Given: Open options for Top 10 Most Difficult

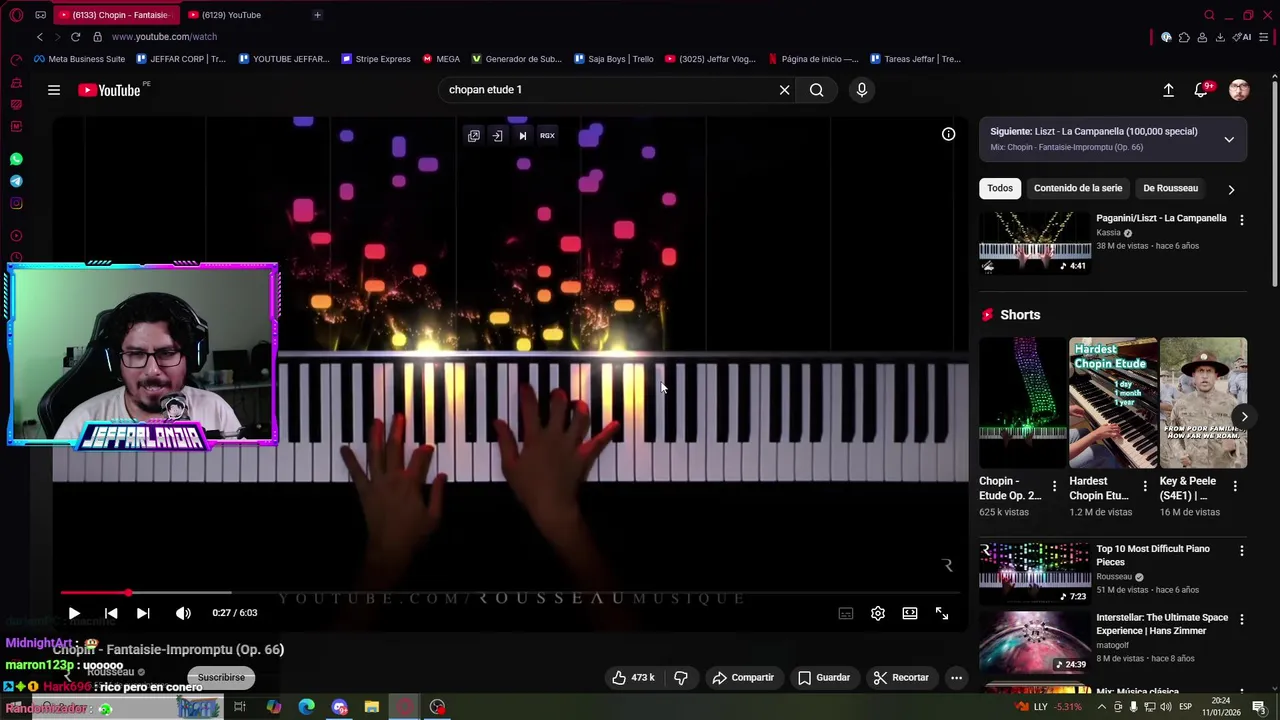Looking at the screenshot, I should pyautogui.click(x=1242, y=550).
